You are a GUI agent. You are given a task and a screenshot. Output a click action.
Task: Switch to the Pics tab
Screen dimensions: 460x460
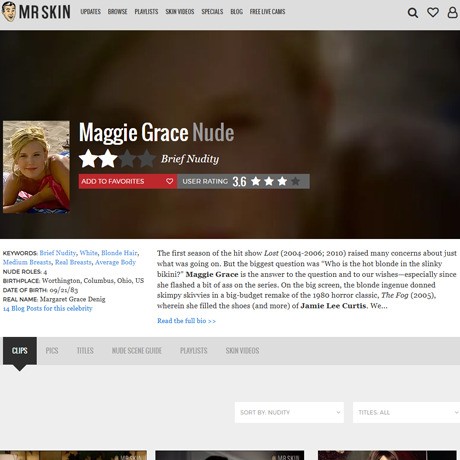point(52,351)
